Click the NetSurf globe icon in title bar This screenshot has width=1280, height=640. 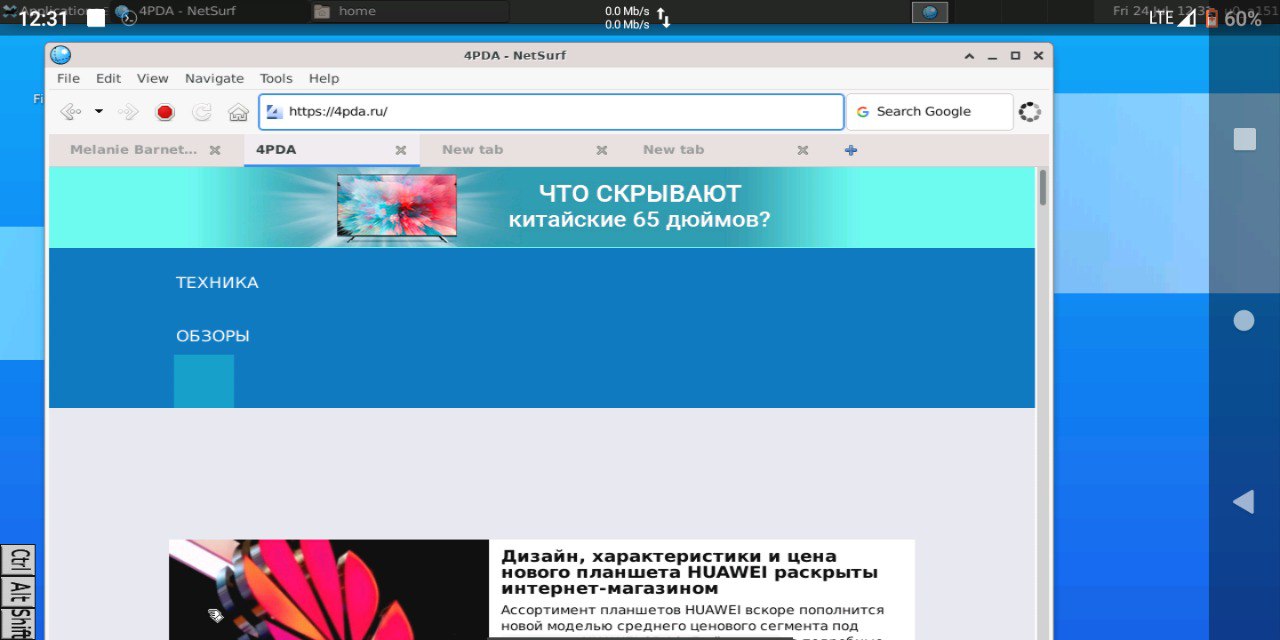61,56
